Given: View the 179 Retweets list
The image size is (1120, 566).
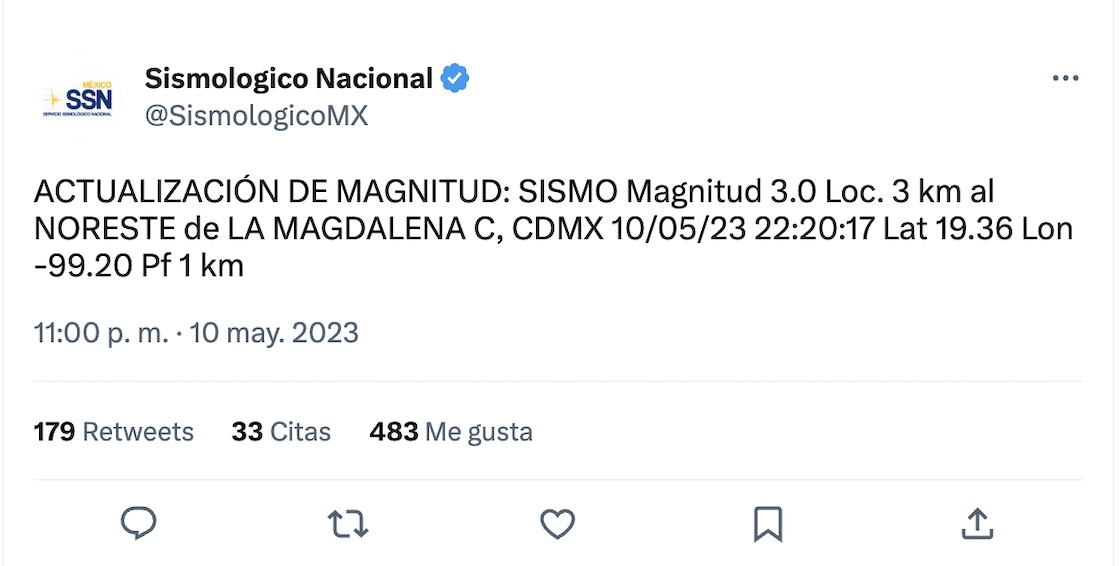Looking at the screenshot, I should point(114,432).
